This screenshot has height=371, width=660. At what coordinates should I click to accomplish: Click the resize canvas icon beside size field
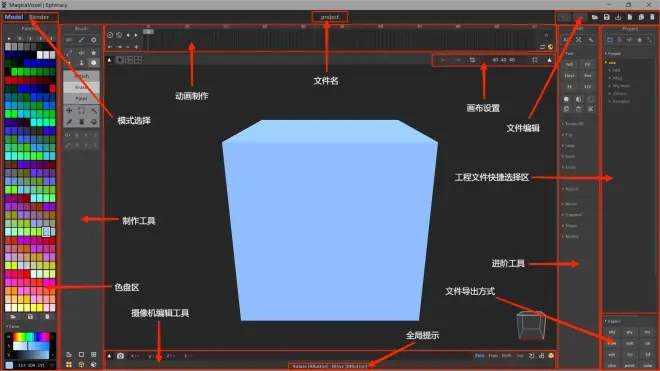tap(472, 60)
